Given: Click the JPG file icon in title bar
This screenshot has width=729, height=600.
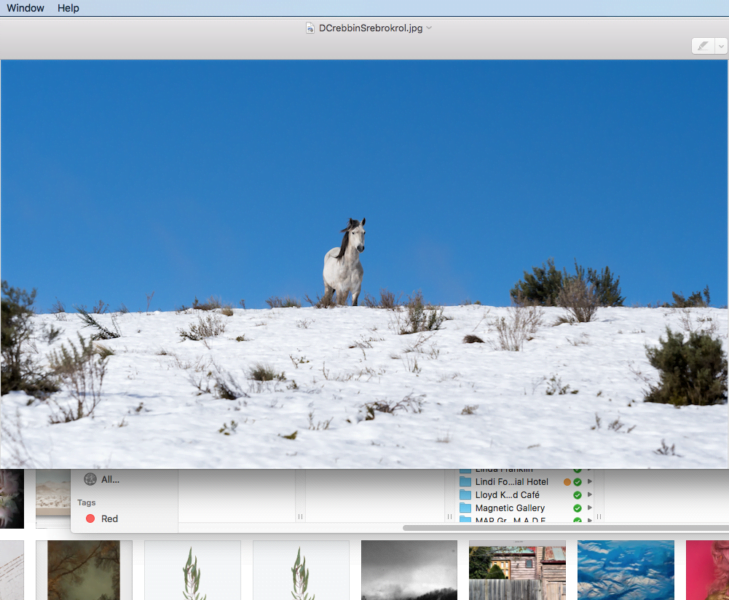Looking at the screenshot, I should tap(310, 28).
